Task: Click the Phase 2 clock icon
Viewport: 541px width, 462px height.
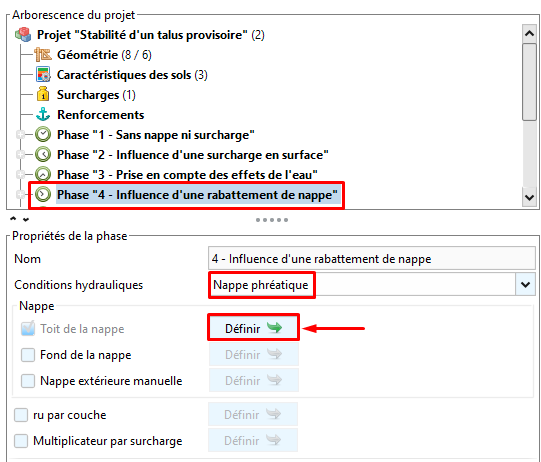Action: pyautogui.click(x=43, y=154)
